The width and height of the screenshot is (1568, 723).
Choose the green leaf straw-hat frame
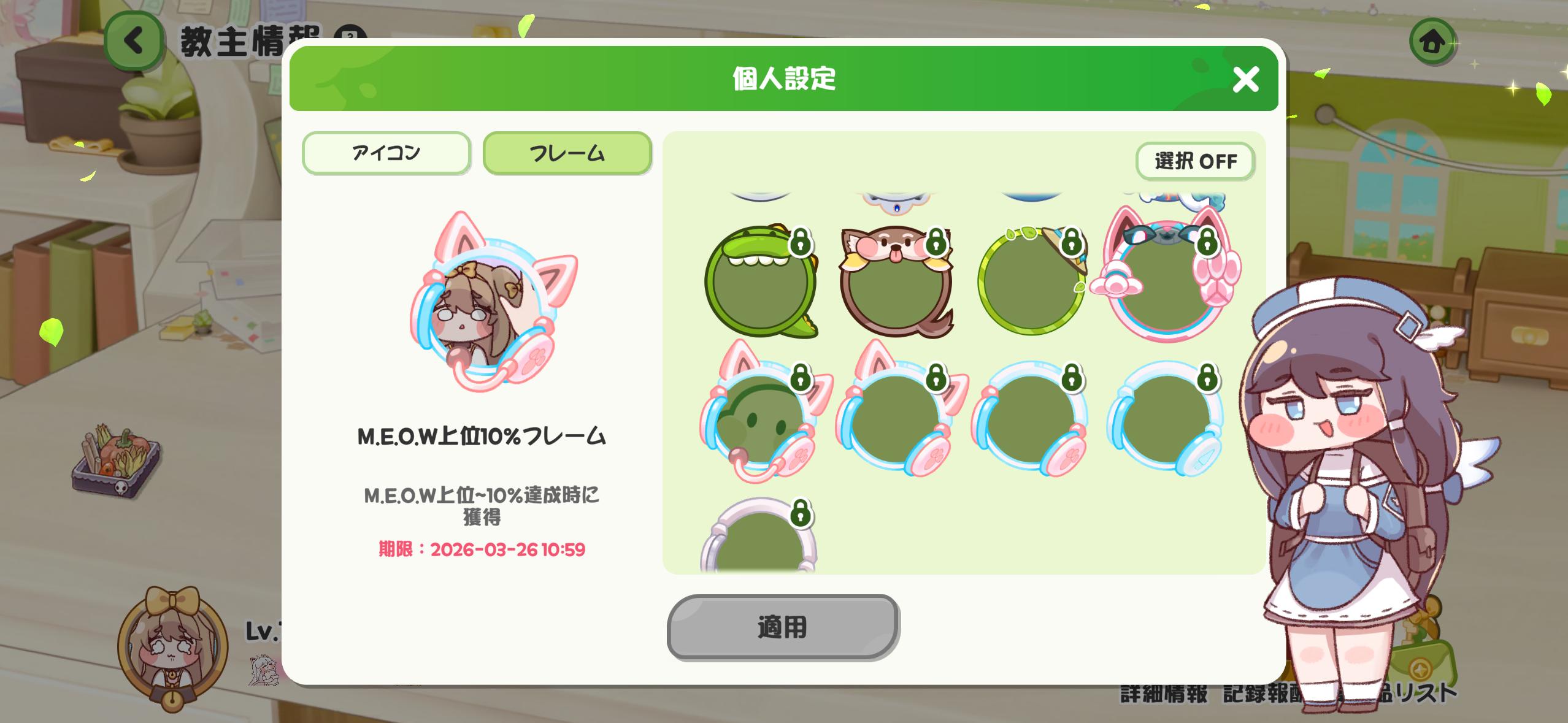tap(1032, 281)
